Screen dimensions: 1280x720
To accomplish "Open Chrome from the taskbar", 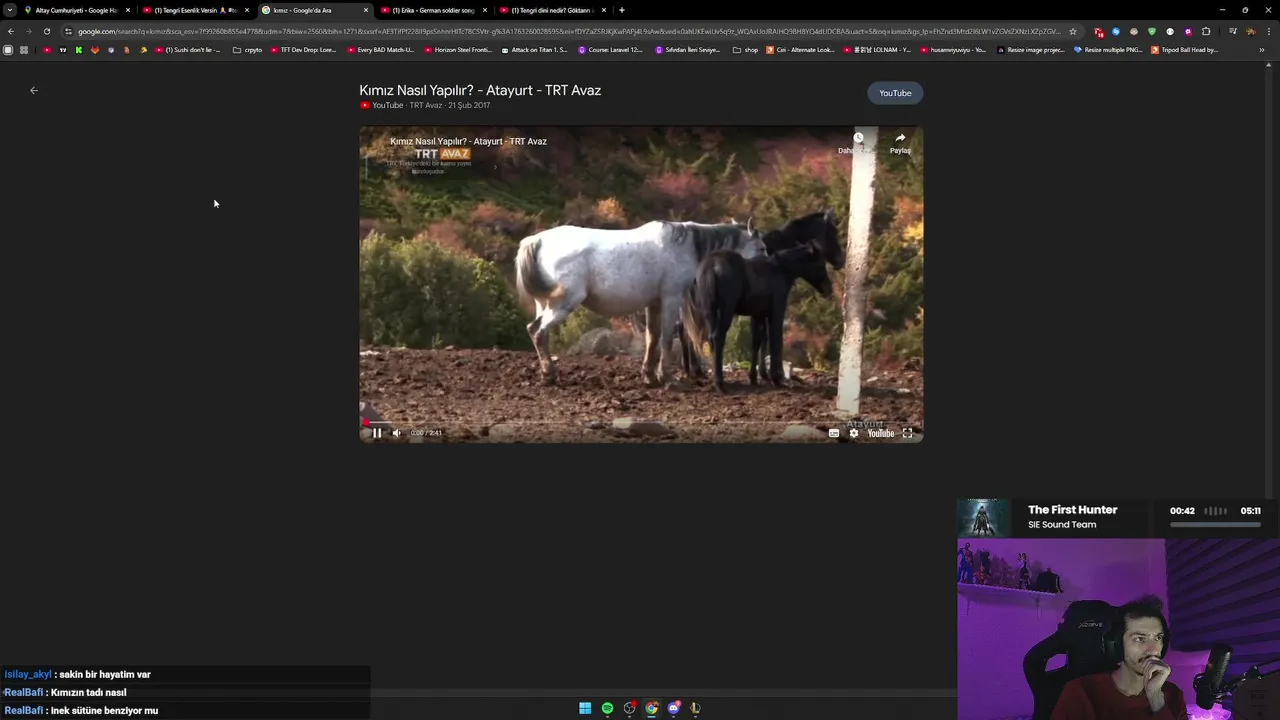I will click(651, 708).
